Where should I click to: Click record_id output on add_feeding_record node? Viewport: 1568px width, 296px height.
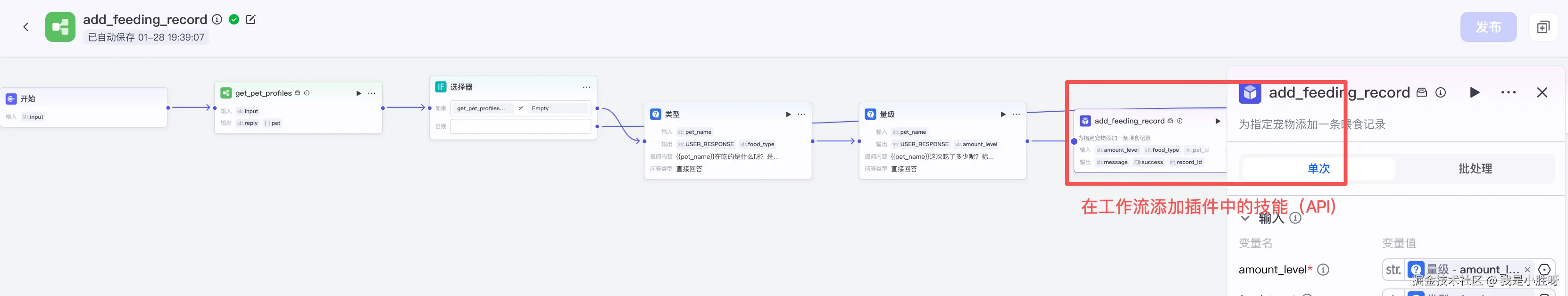point(1186,162)
